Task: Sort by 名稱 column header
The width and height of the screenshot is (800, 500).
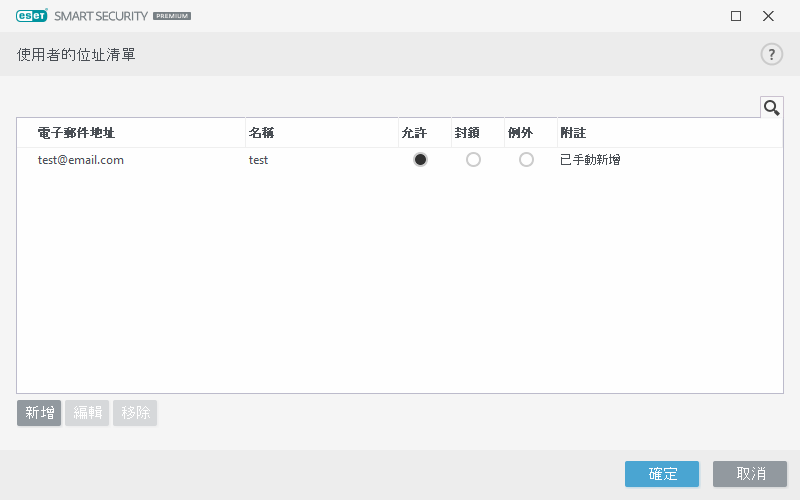Action: [x=262, y=133]
